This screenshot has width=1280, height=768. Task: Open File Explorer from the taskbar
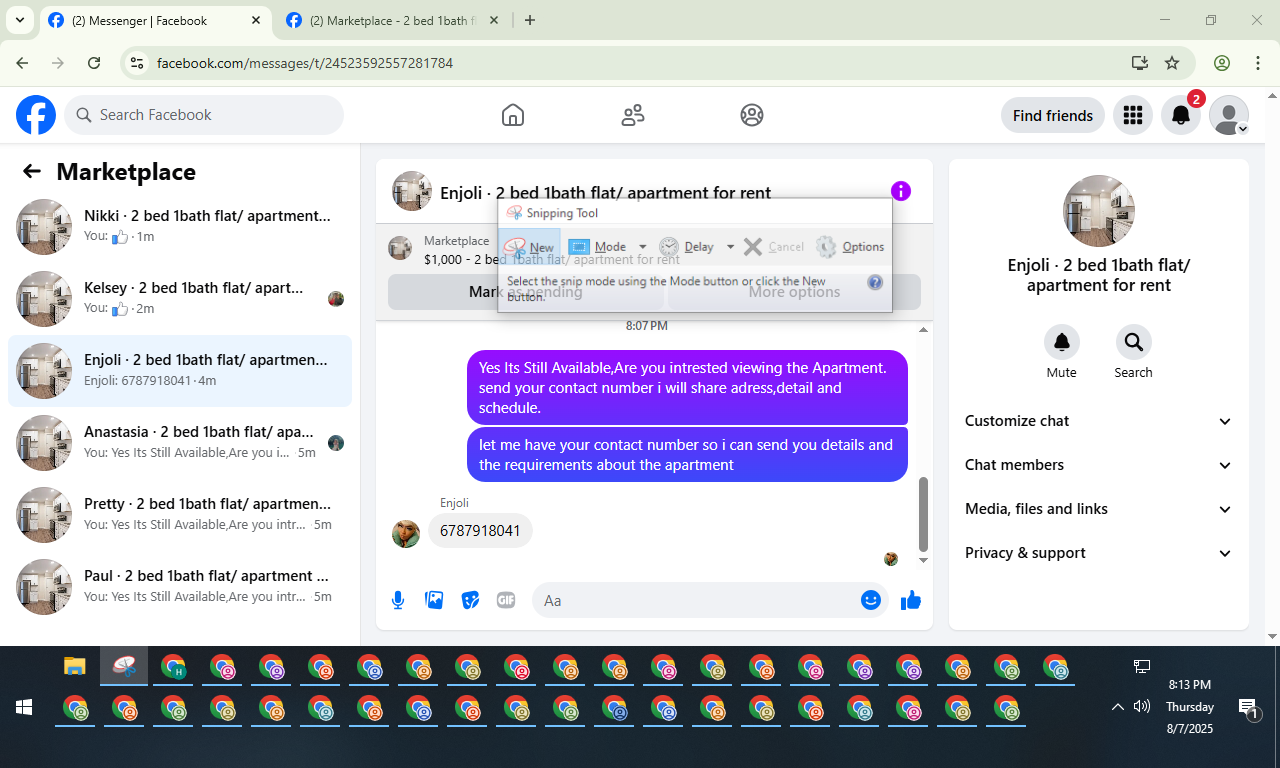[75, 667]
